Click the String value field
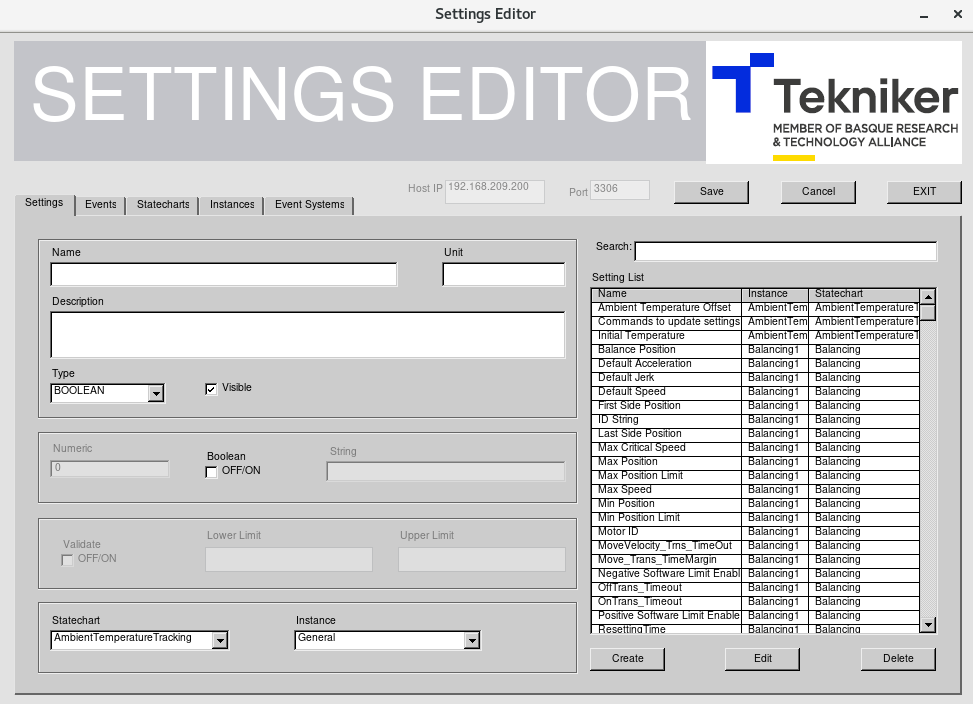The width and height of the screenshot is (973, 704). [446, 471]
